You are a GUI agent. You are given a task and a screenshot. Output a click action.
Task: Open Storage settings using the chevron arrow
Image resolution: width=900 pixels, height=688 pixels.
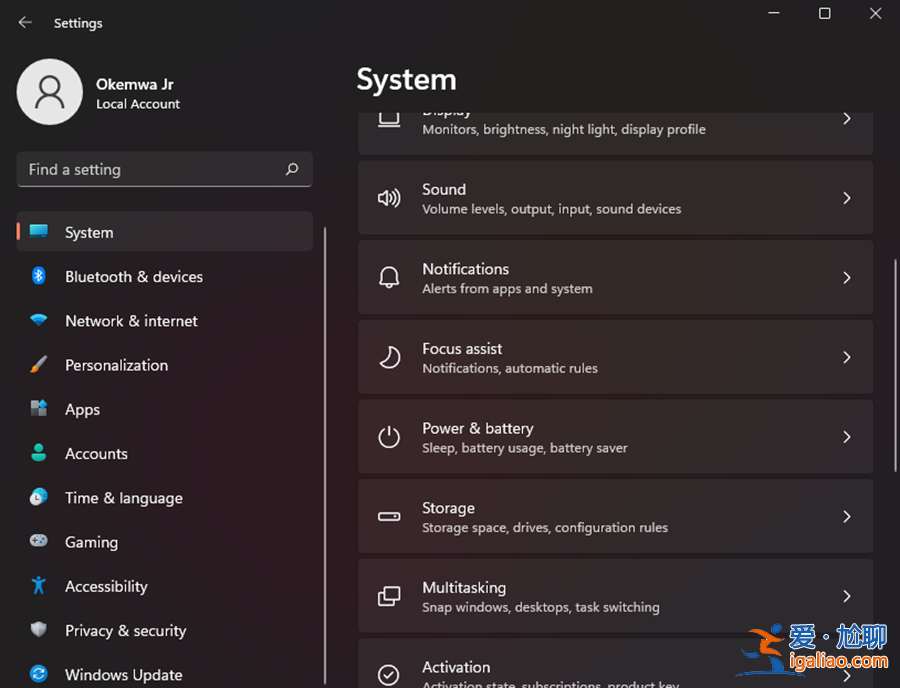(846, 516)
